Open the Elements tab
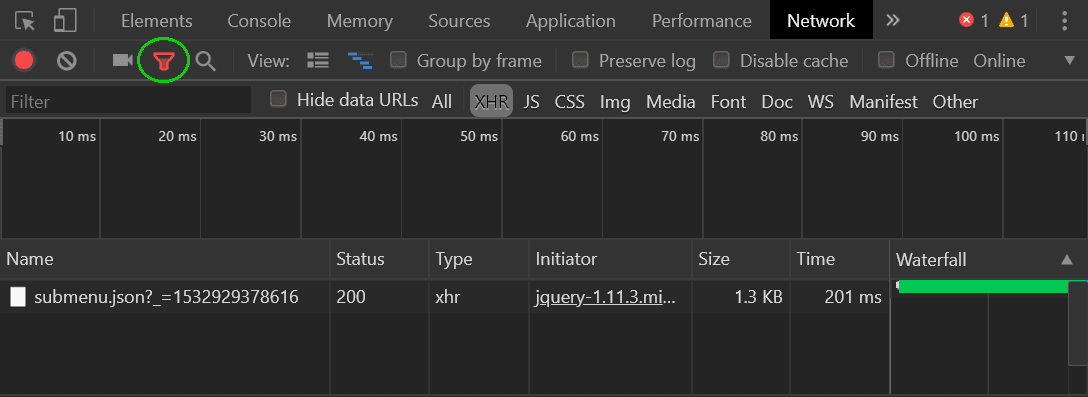The height and width of the screenshot is (397, 1088). [x=157, y=21]
